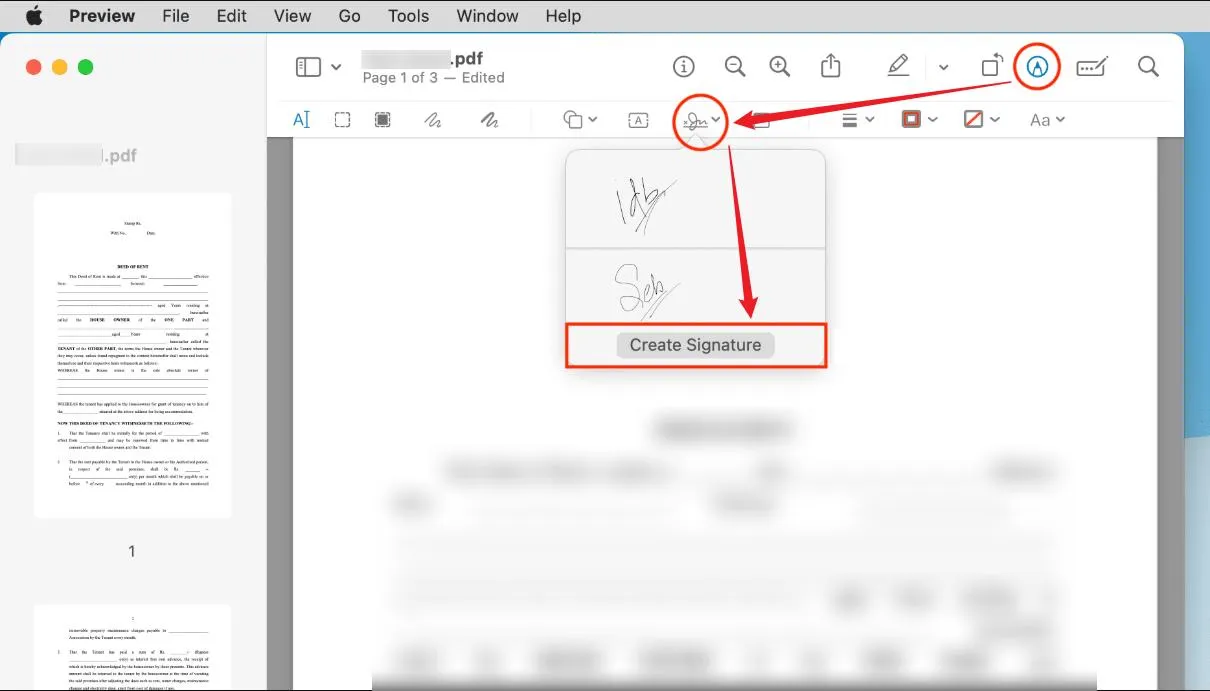The height and width of the screenshot is (691, 1210).
Task: Select the Rectangular Selection tool
Action: (x=342, y=120)
